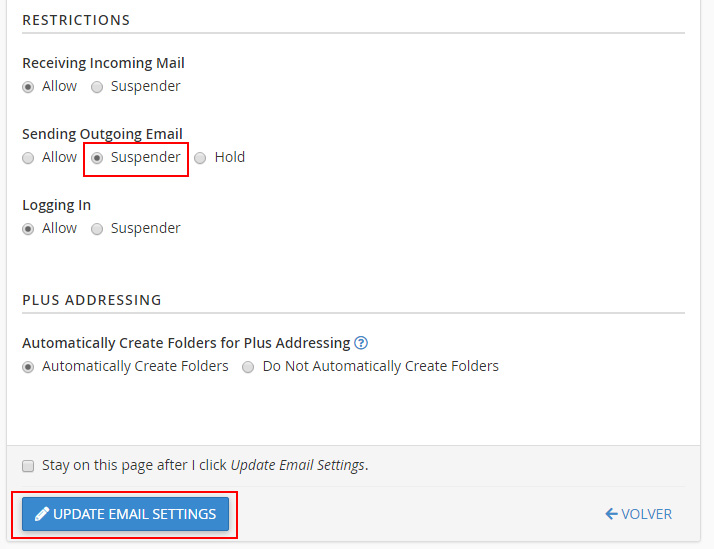The height and width of the screenshot is (549, 714).
Task: Click the Sending Outgoing Email label
Action: coord(102,134)
